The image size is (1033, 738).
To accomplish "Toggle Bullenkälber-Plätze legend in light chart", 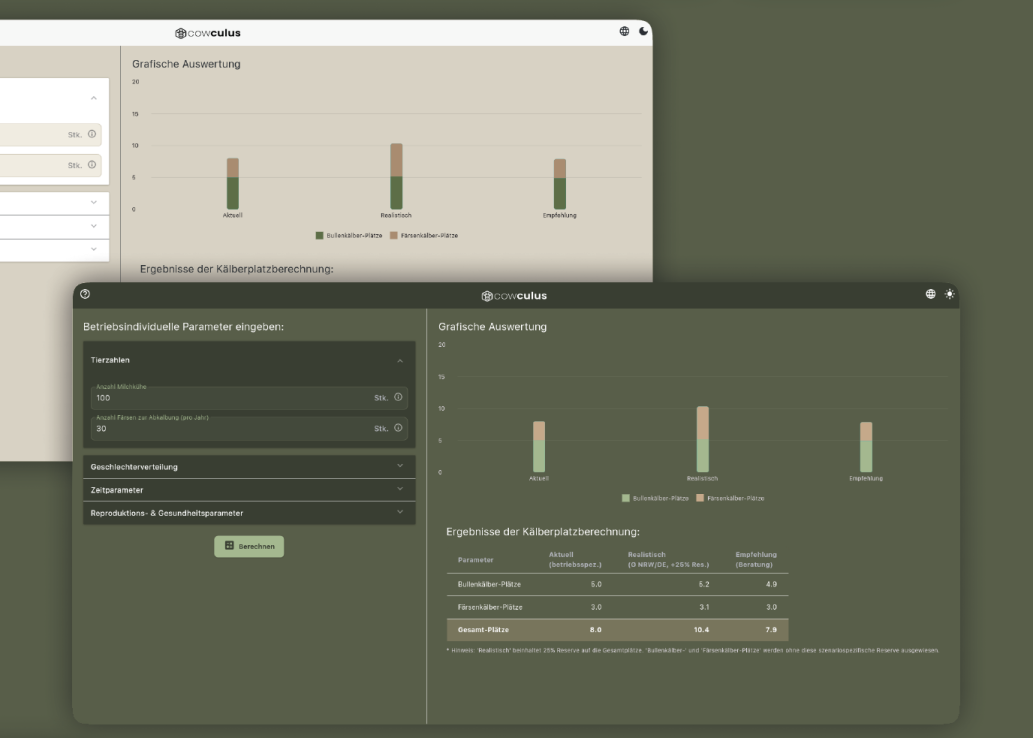I will pos(349,236).
